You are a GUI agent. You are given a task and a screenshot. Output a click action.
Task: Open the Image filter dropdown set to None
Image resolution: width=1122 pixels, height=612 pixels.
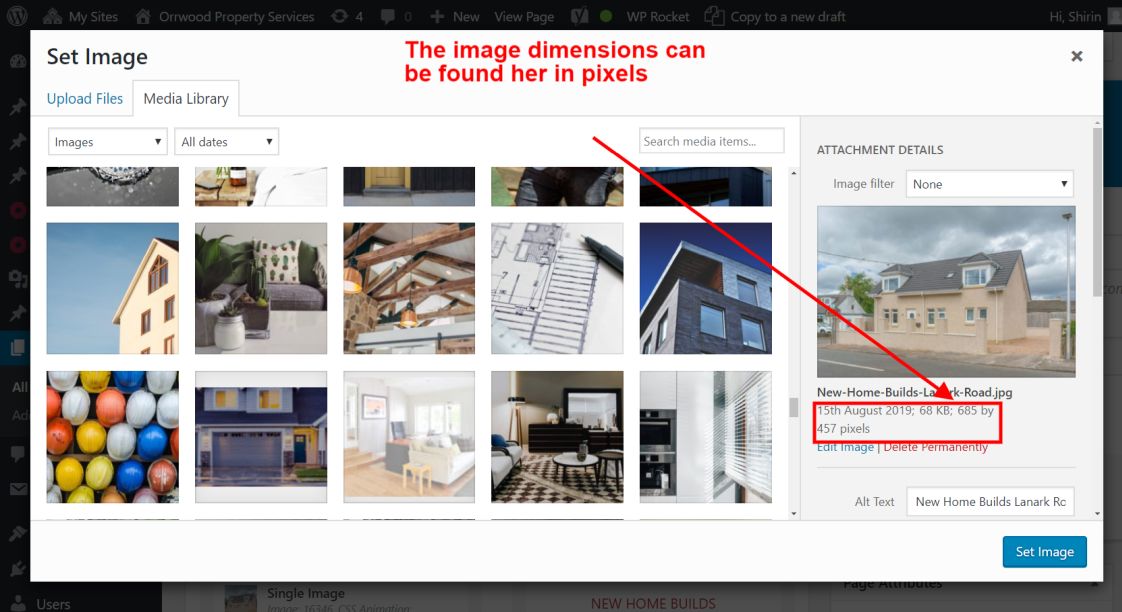(988, 183)
